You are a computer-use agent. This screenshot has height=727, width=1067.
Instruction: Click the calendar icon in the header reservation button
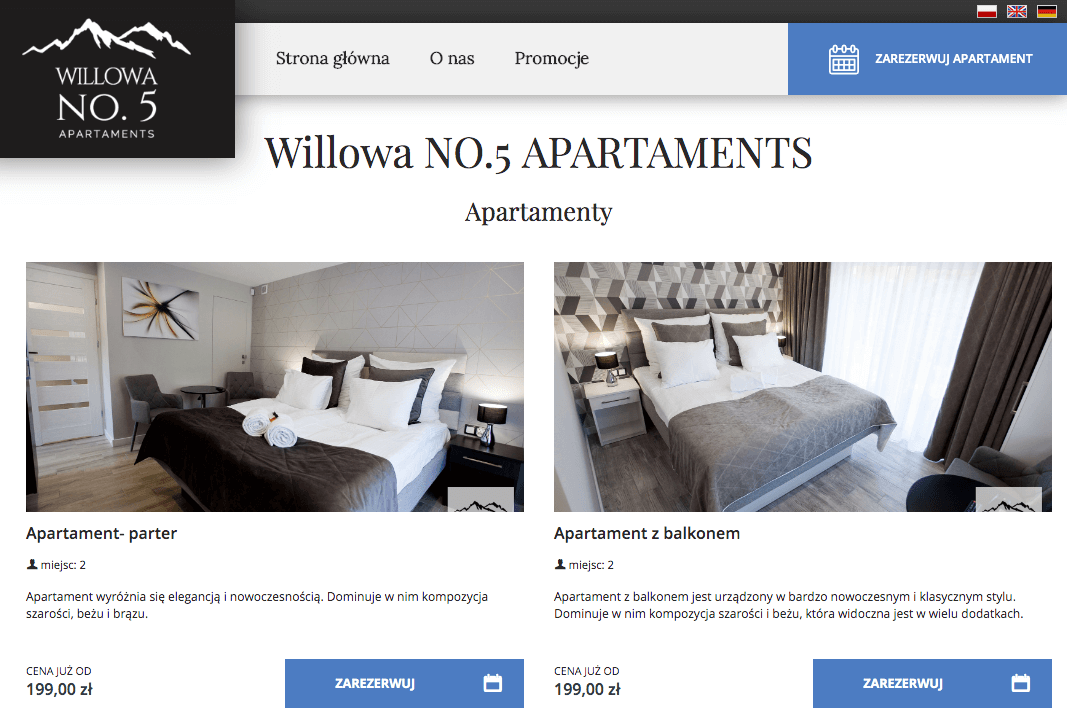click(x=844, y=59)
